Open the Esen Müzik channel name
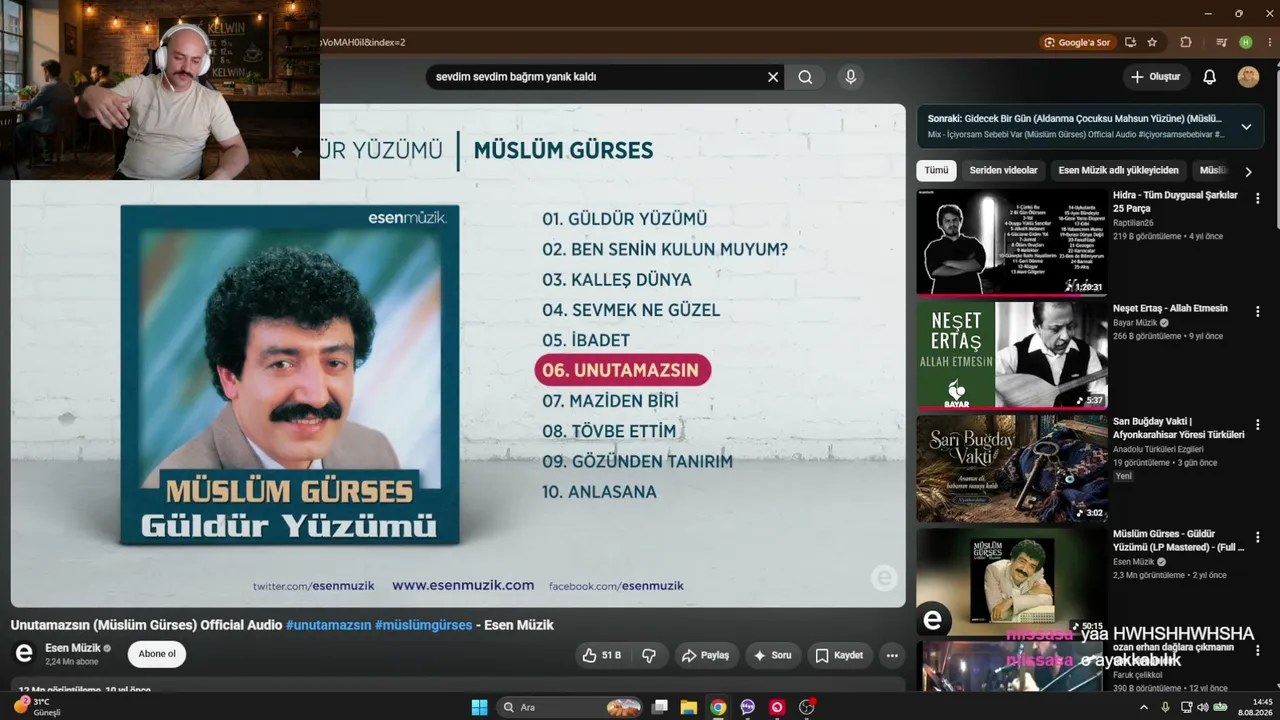 click(x=73, y=648)
